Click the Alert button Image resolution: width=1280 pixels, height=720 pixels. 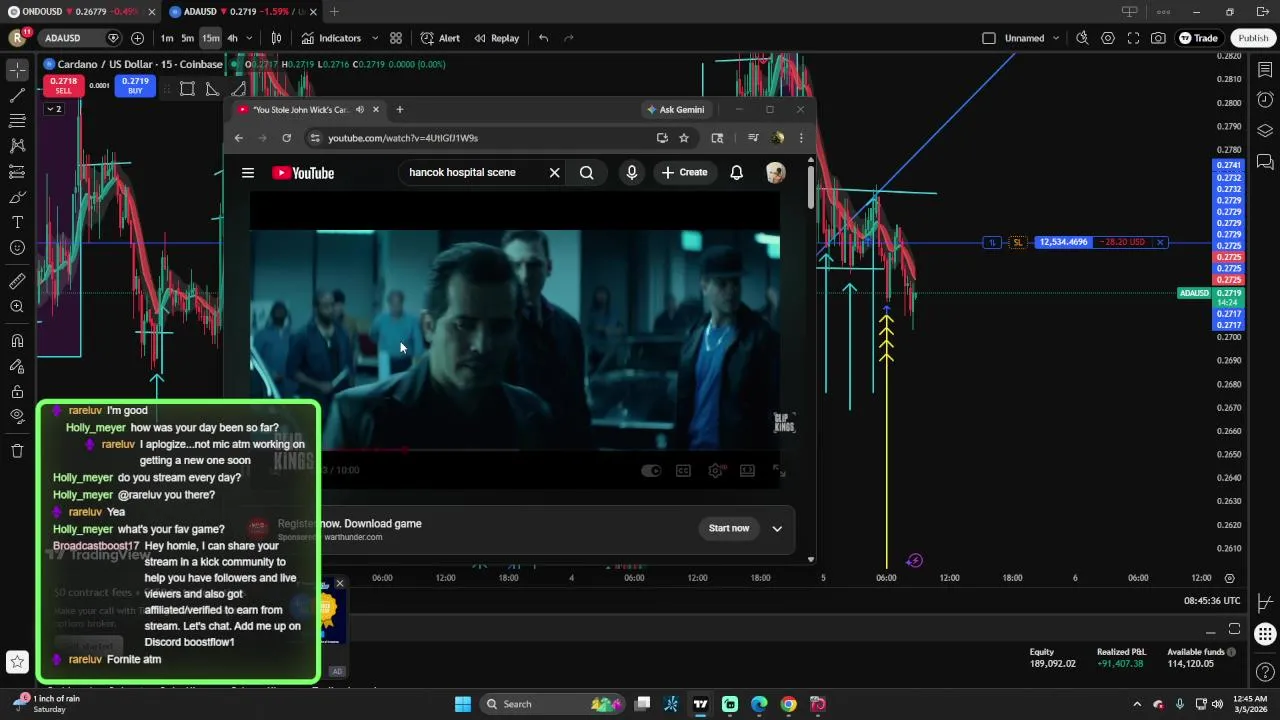[x=441, y=38]
